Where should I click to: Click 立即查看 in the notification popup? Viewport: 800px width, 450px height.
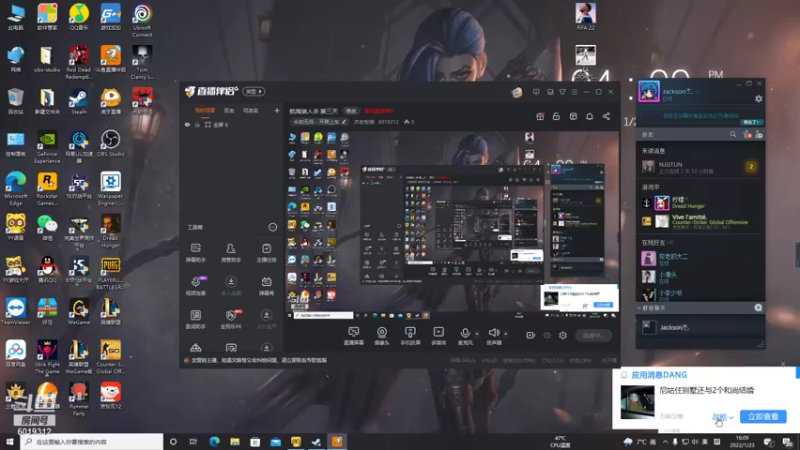coord(763,417)
